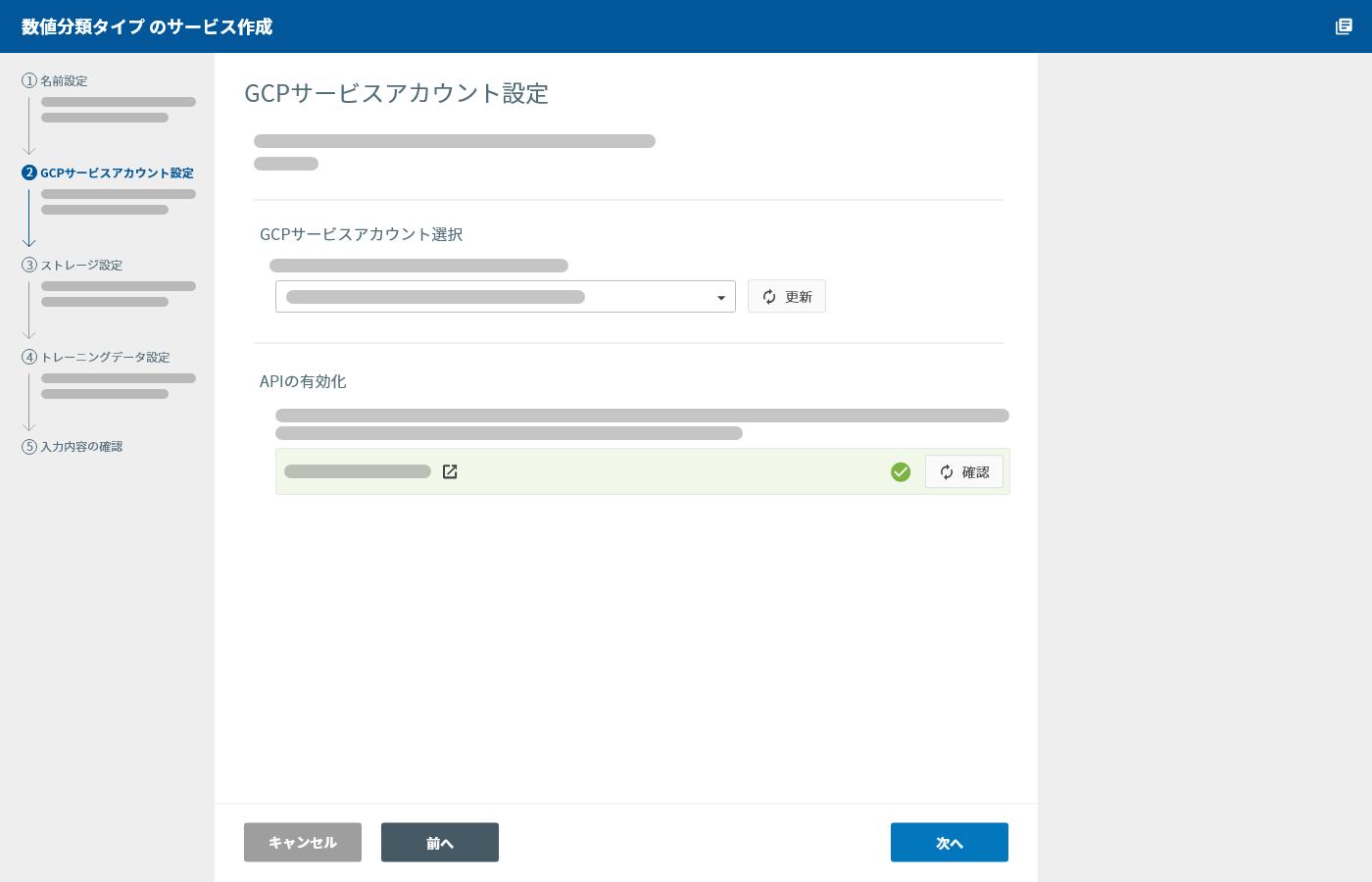
Task: Click the GCPサービスアカウント設定 page heading
Action: [x=396, y=93]
